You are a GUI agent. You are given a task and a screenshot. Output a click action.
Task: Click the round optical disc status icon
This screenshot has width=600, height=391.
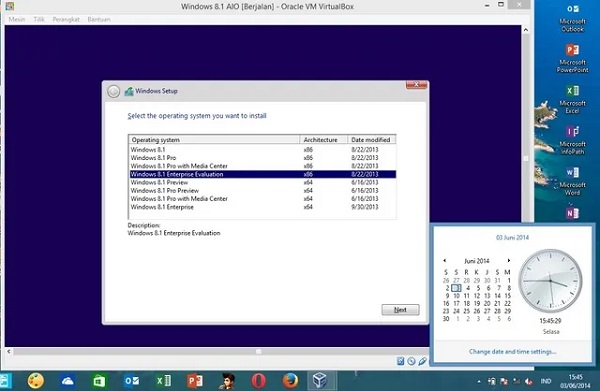[x=411, y=361]
